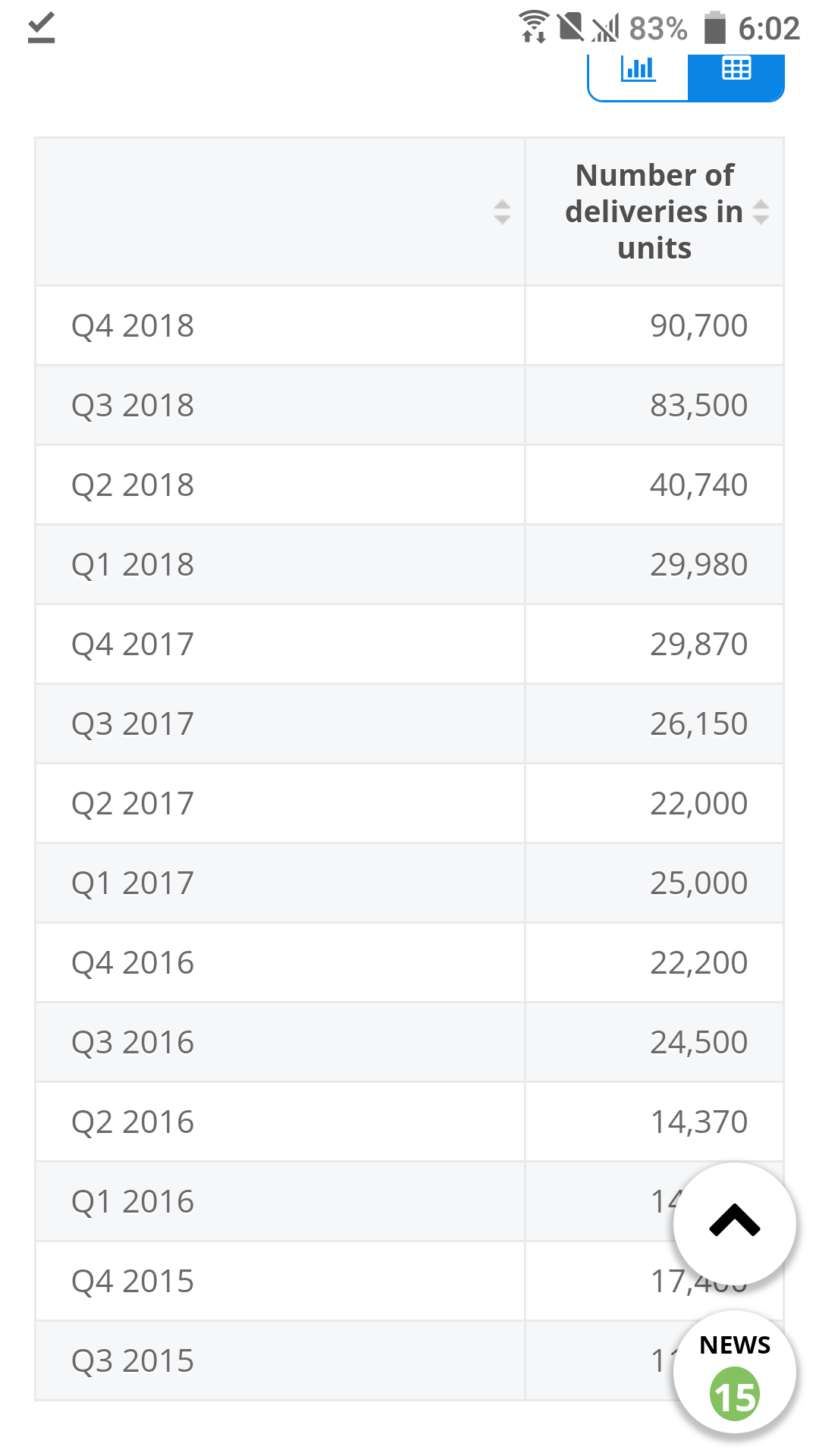Select the Q2 2018 row label
This screenshot has width=819, height=1456.
coord(133,485)
